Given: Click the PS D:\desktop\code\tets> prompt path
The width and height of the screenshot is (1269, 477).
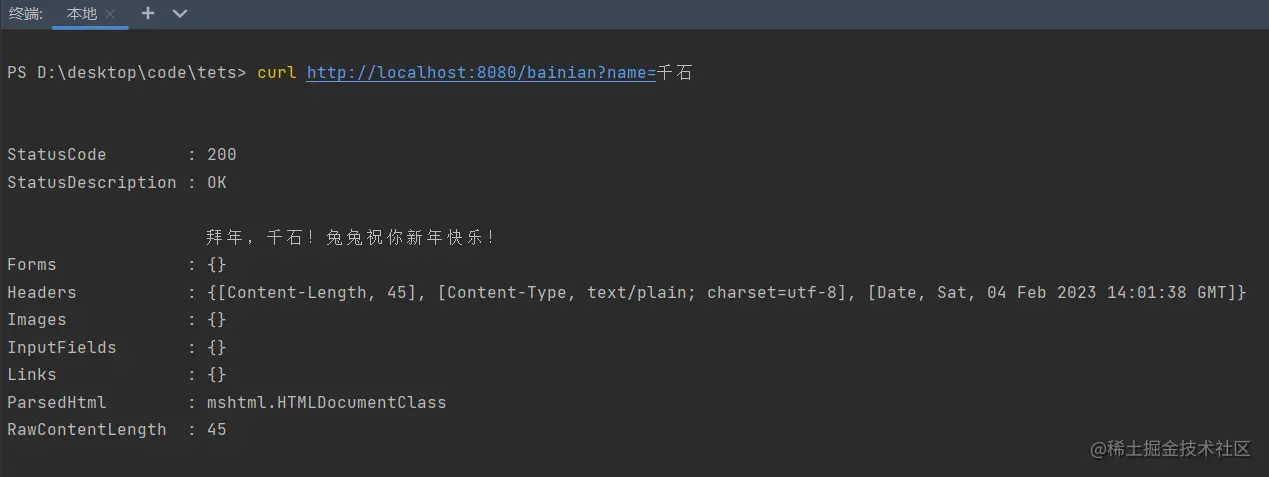Looking at the screenshot, I should click(126, 73).
